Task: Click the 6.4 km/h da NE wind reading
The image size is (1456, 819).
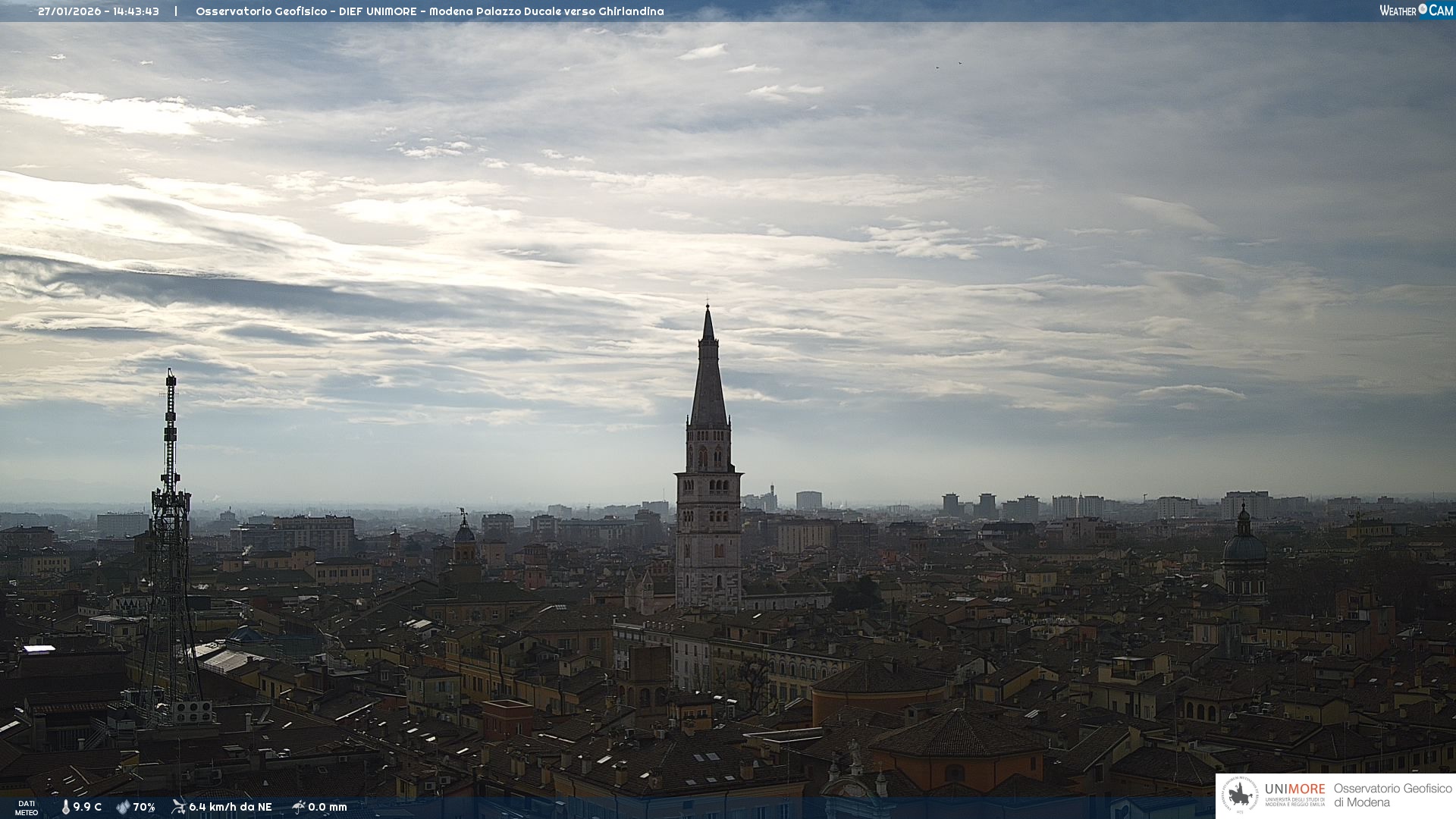Action: (x=231, y=807)
